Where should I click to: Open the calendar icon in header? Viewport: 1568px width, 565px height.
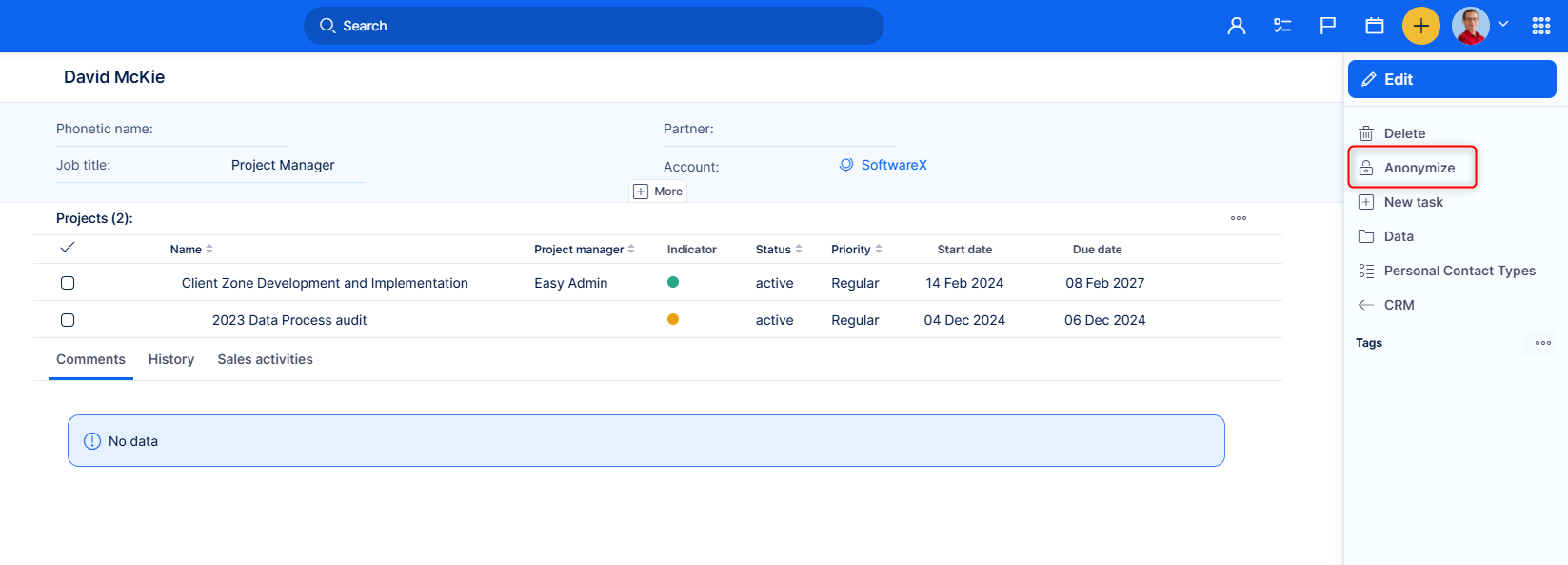click(x=1375, y=26)
